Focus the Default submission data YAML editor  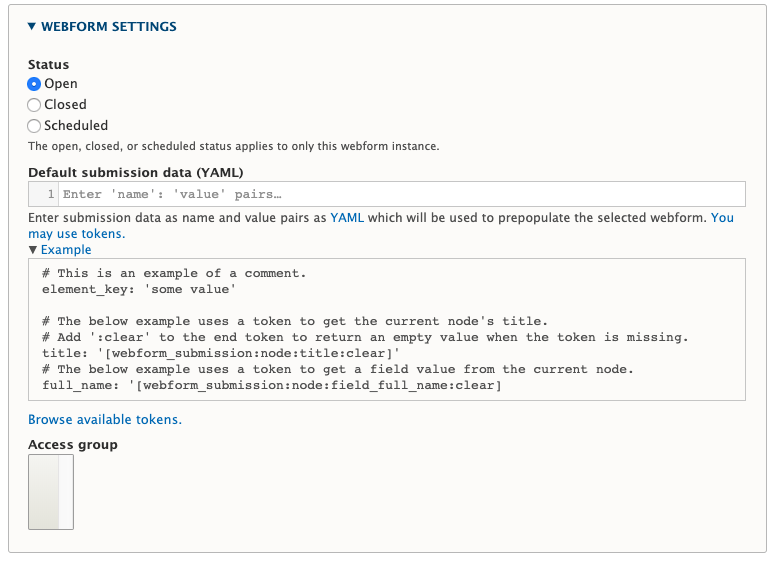tap(402, 194)
